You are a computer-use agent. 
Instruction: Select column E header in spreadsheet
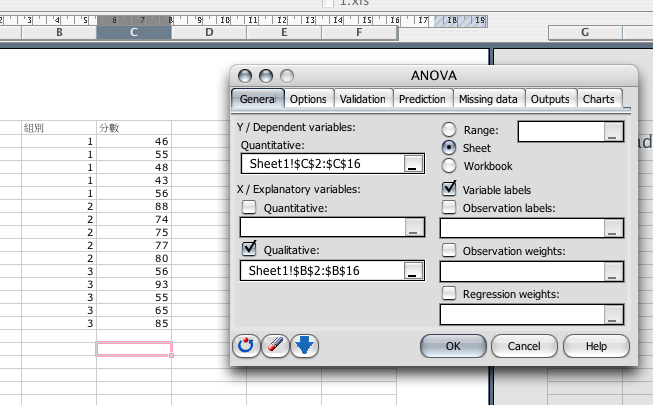tap(284, 32)
